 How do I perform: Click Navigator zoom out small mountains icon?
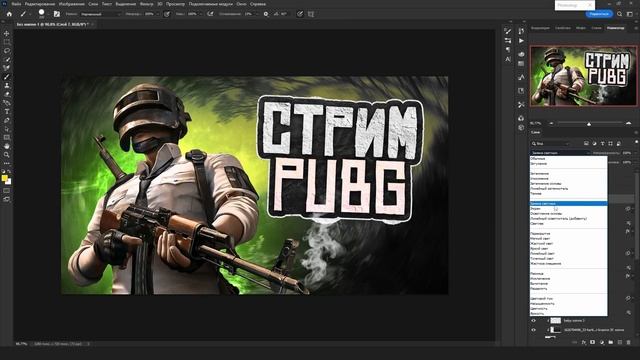coord(551,123)
